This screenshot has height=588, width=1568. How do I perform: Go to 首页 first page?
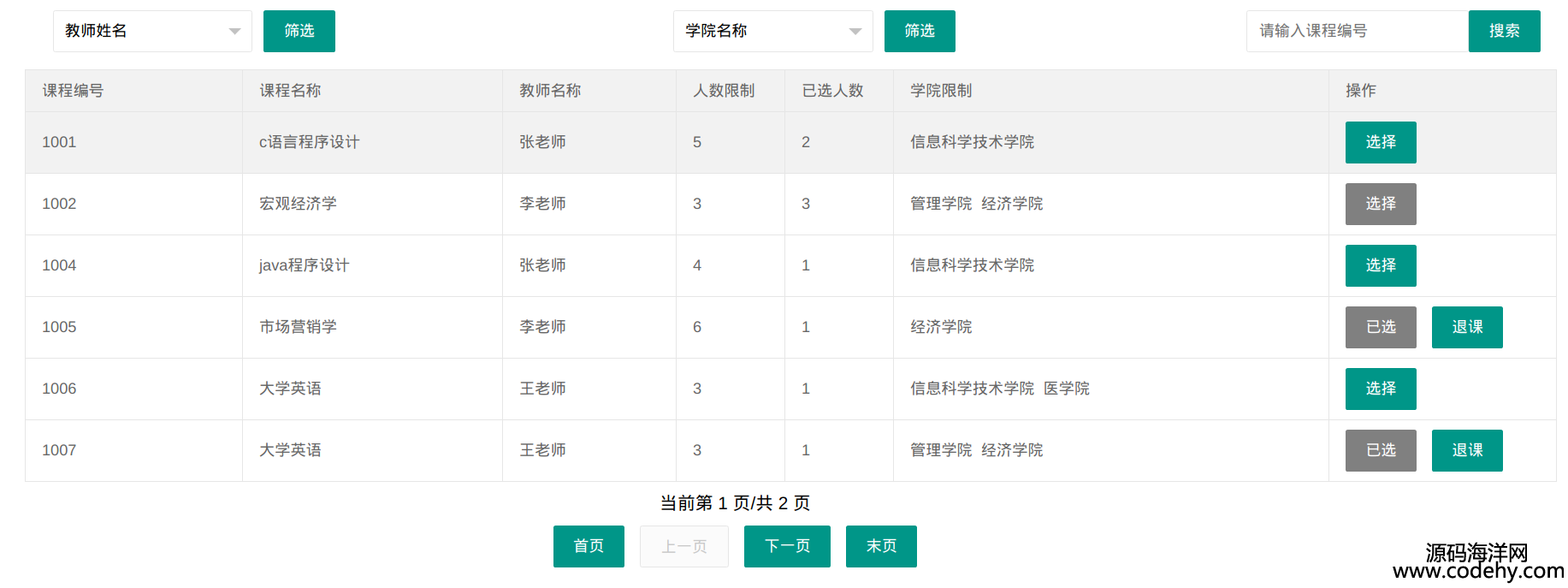589,546
